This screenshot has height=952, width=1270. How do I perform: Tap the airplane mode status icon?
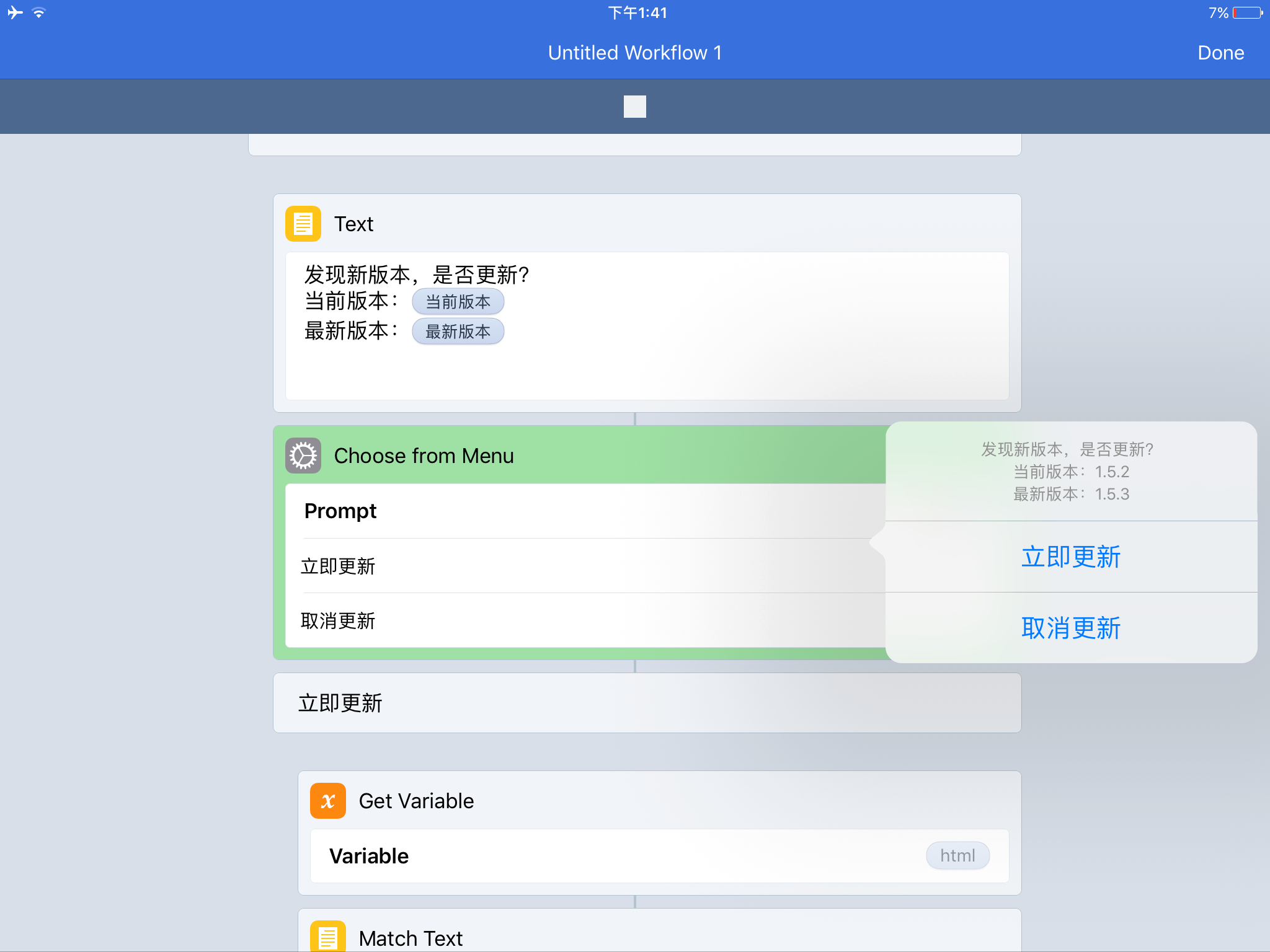[16, 12]
